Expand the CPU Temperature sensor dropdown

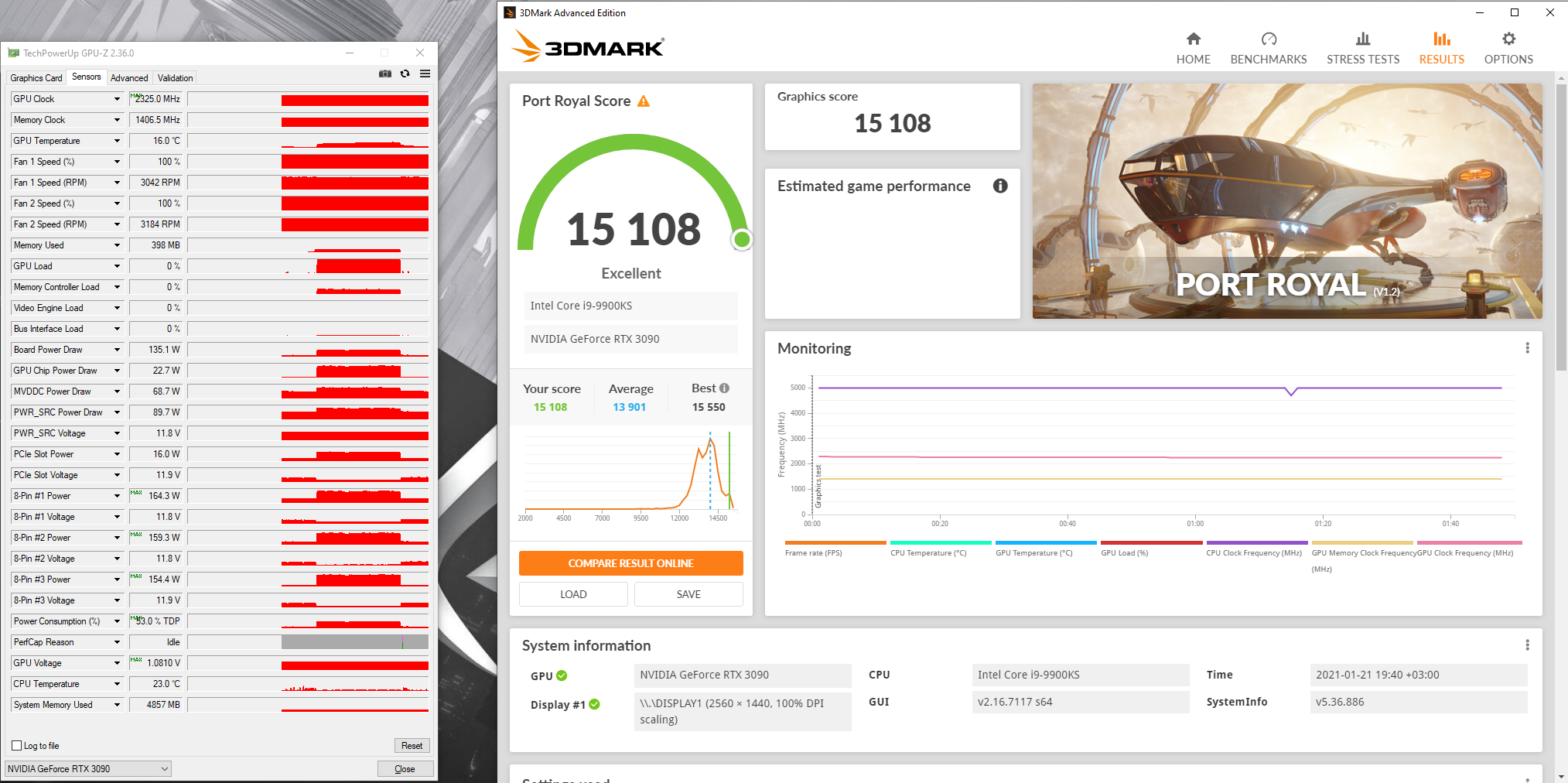point(117,684)
